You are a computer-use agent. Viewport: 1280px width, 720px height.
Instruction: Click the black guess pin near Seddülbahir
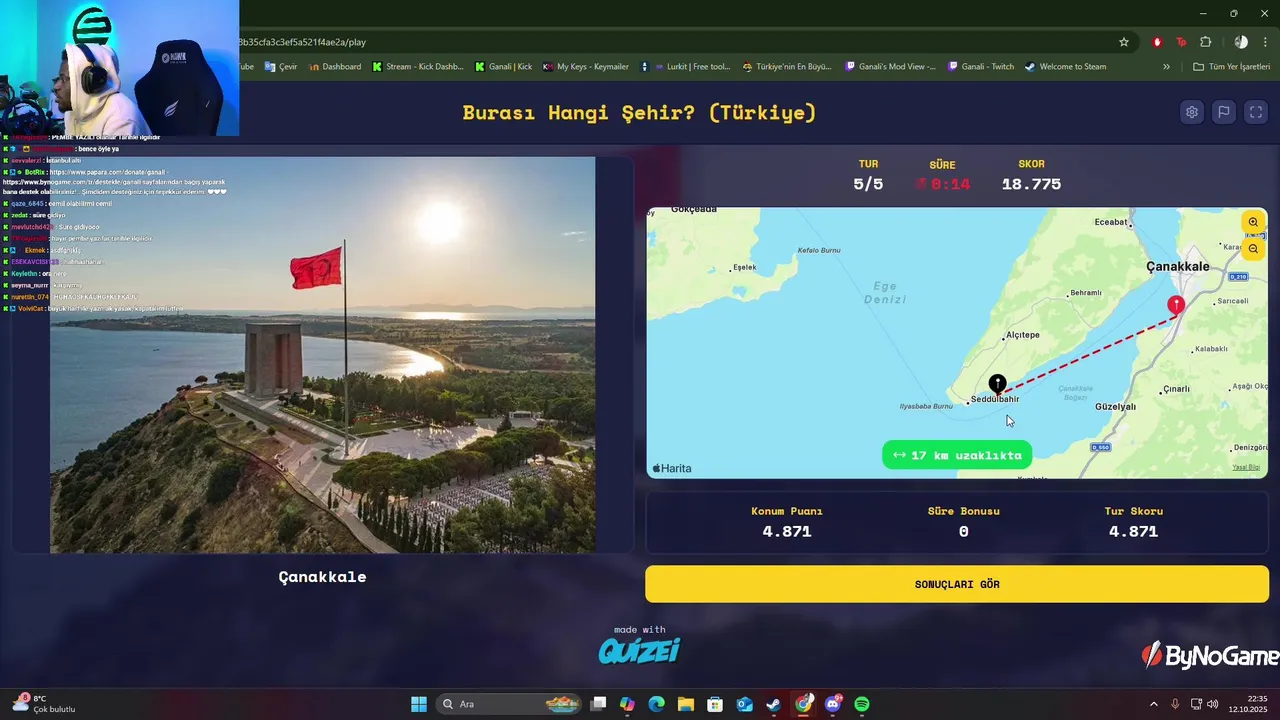coord(997,384)
